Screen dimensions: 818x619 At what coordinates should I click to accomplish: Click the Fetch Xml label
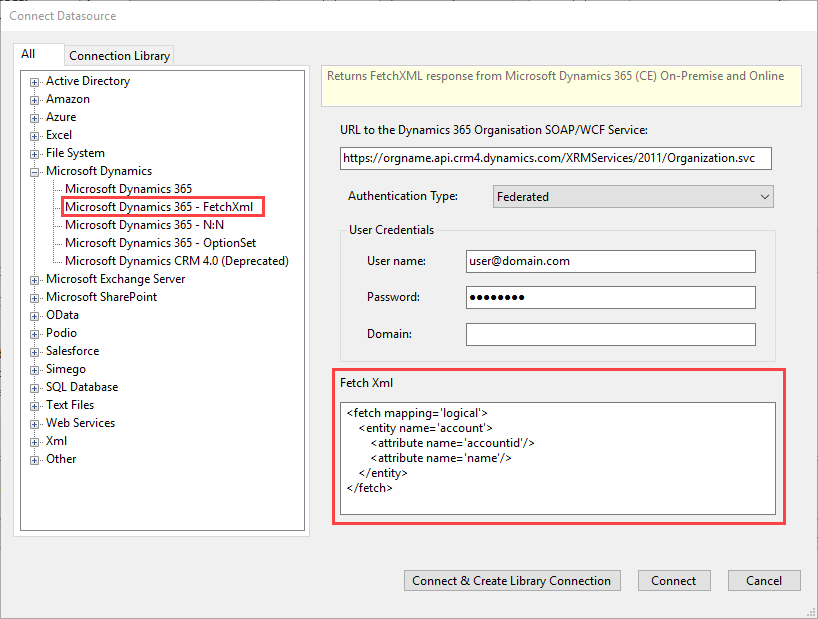click(x=366, y=383)
